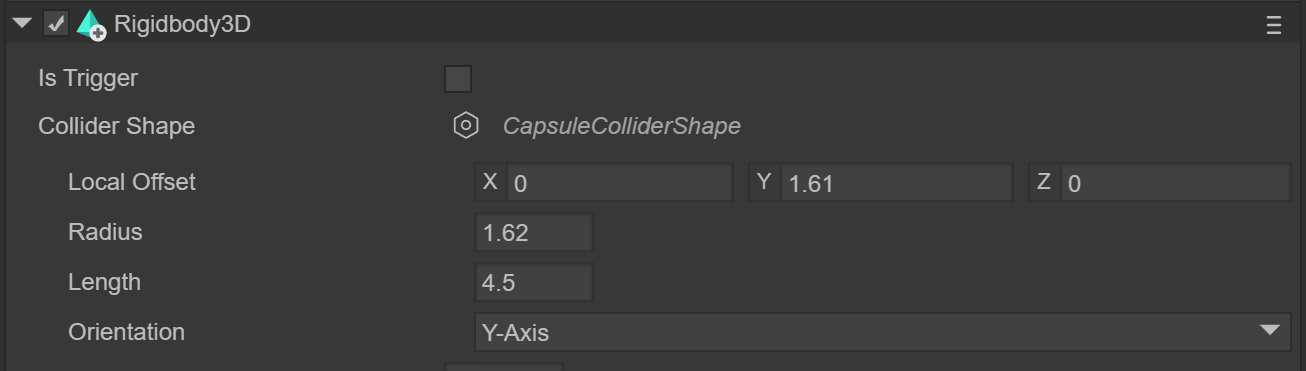Select the Length field showing 4.5
The image size is (1306, 371).
point(534,282)
